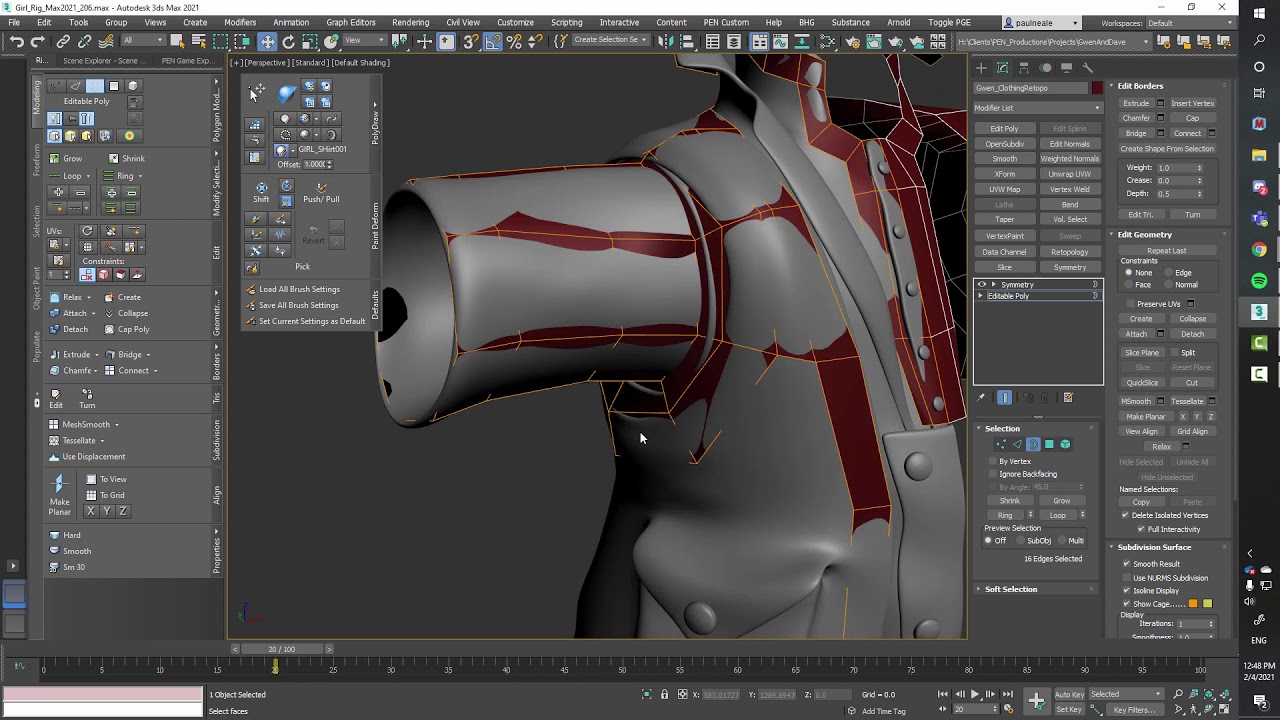The height and width of the screenshot is (720, 1280).
Task: Click the object name field Gwen_ClothingRetopo
Action: pos(1031,88)
